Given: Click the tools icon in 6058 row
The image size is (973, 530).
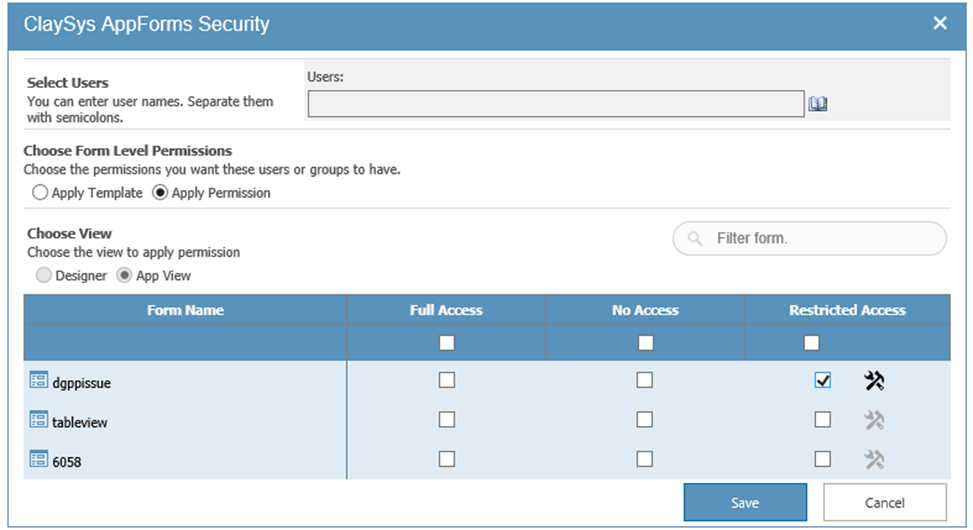Looking at the screenshot, I should pyautogui.click(x=874, y=460).
